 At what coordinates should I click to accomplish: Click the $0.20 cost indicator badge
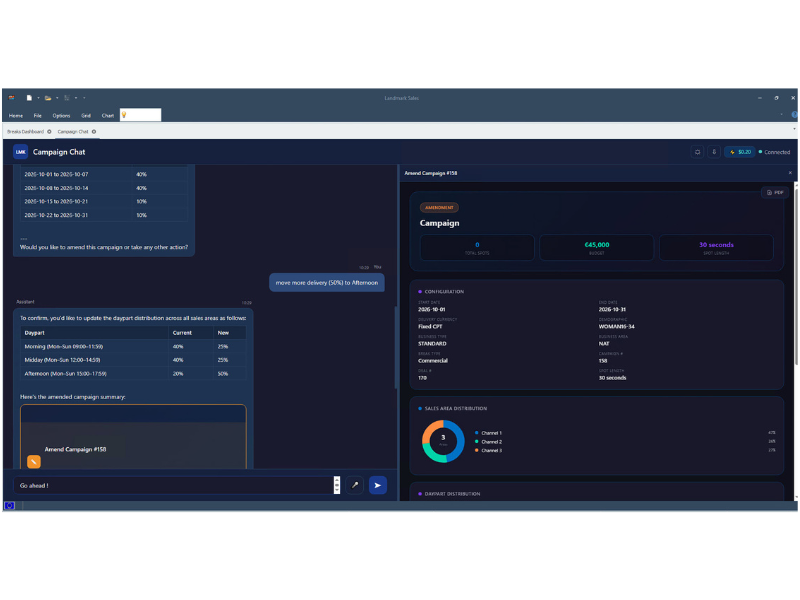pos(740,152)
